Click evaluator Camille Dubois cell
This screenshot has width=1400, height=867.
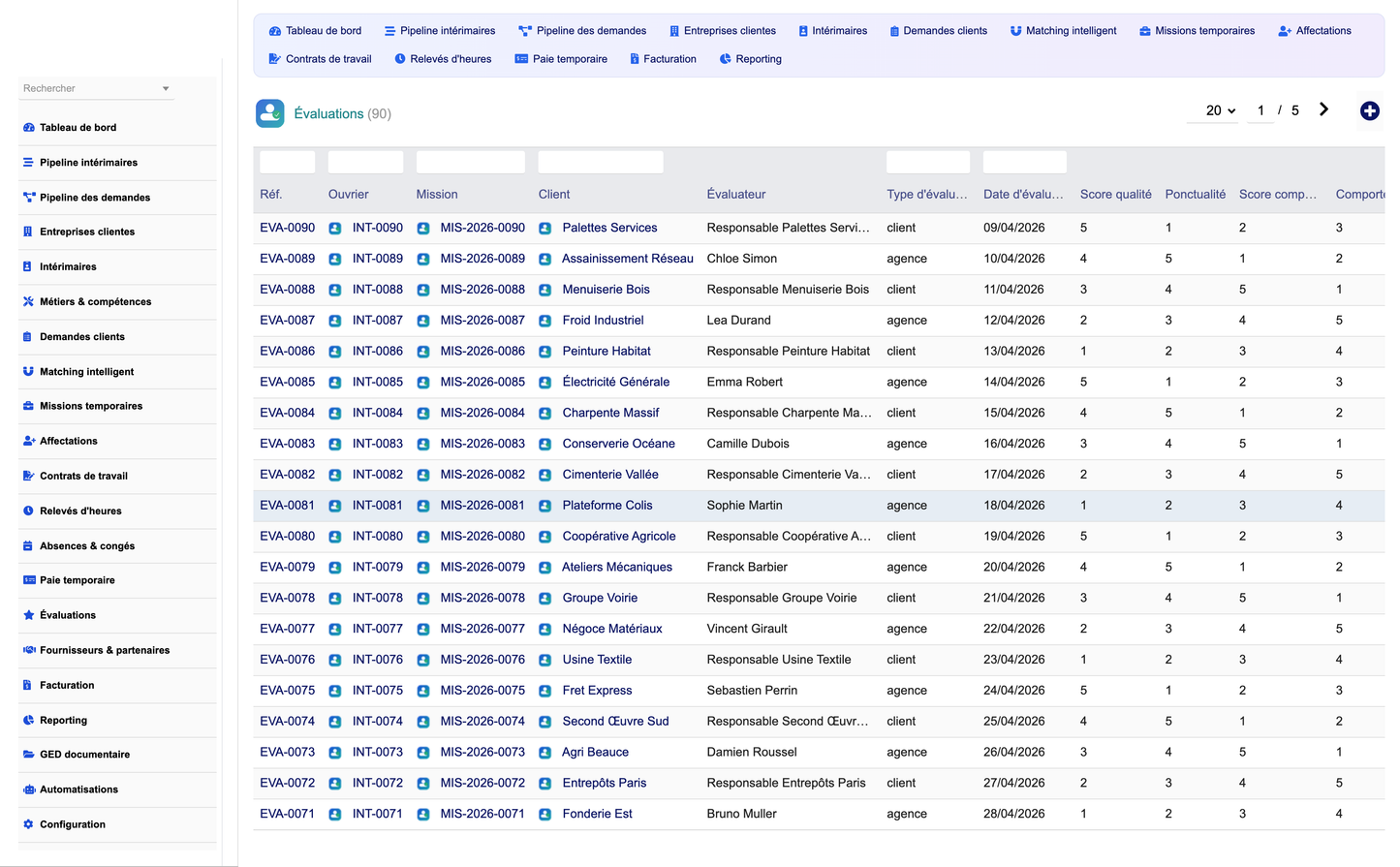click(747, 444)
